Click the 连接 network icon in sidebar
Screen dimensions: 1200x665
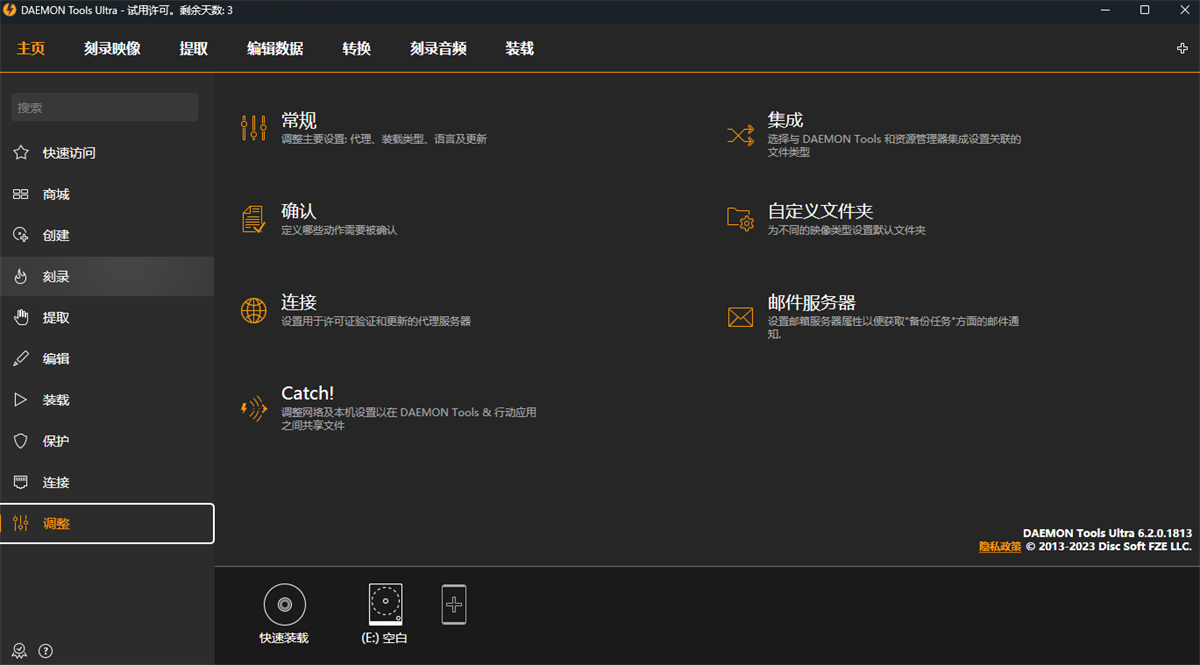point(21,482)
